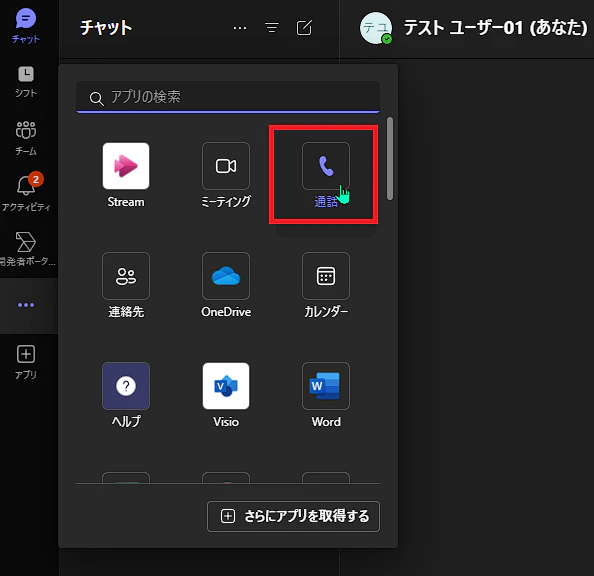
Task: Open the Stream app
Action: click(126, 175)
